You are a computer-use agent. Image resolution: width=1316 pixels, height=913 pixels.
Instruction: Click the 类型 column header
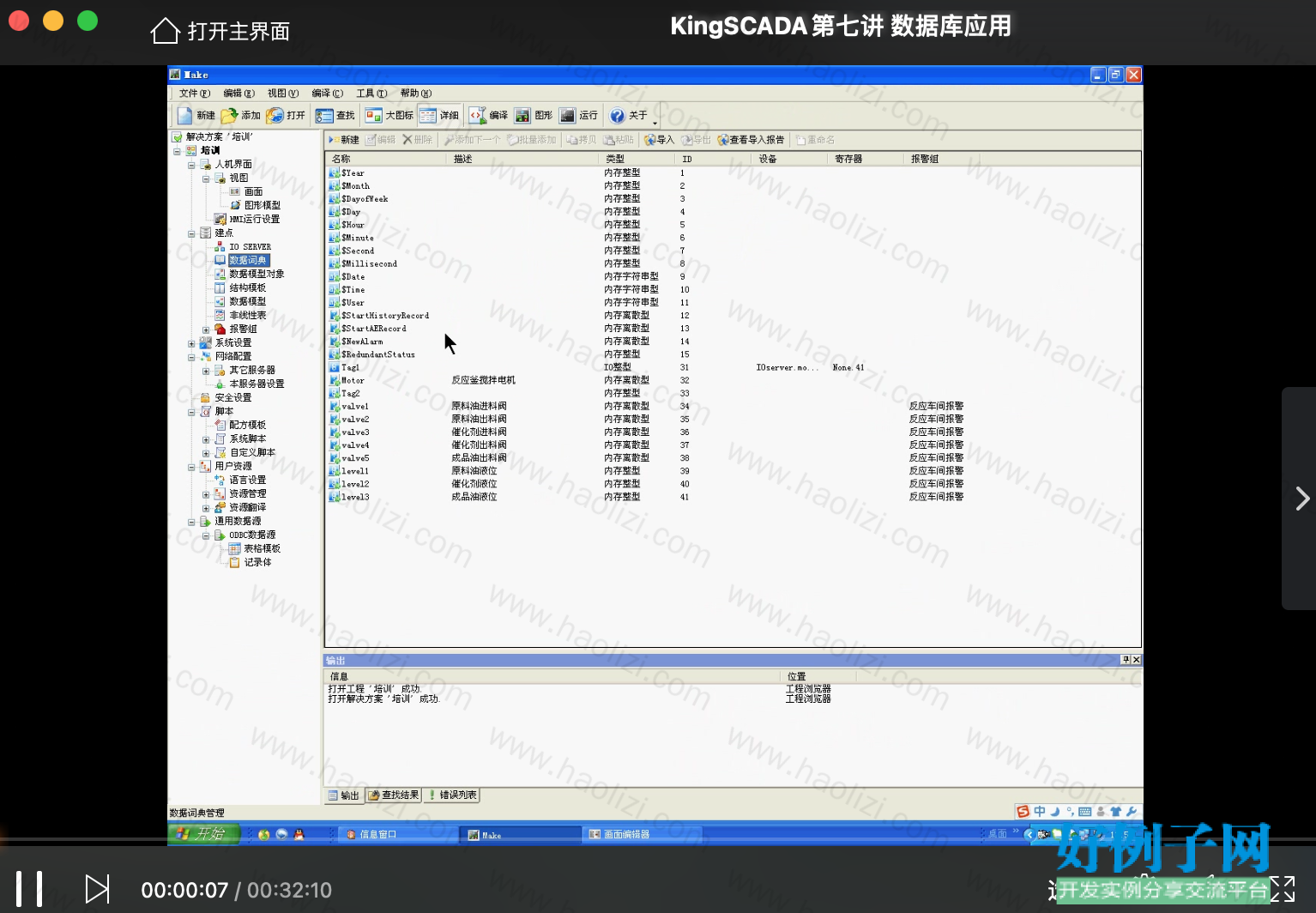pyautogui.click(x=637, y=159)
